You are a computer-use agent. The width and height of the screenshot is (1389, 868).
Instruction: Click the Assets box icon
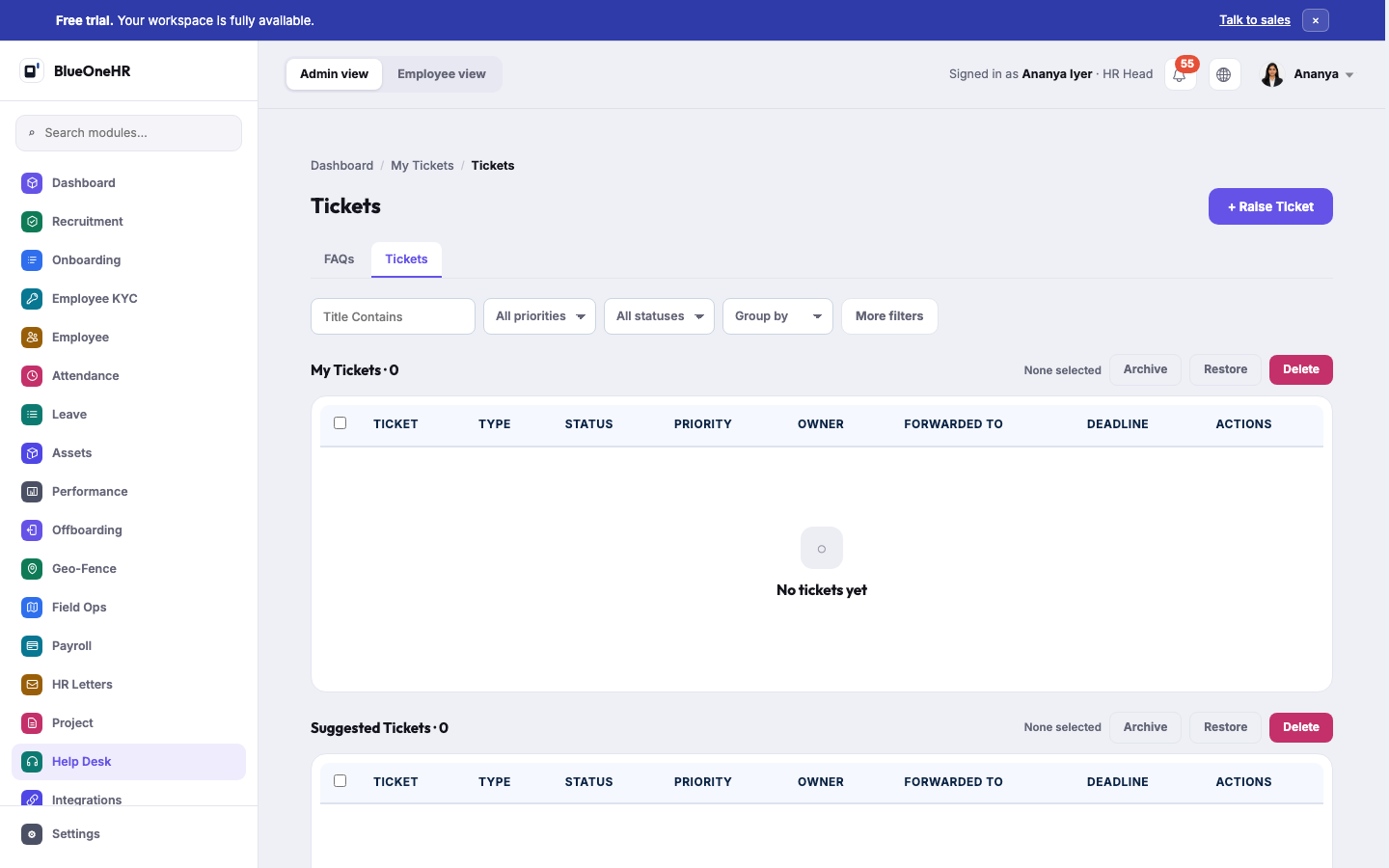point(32,452)
